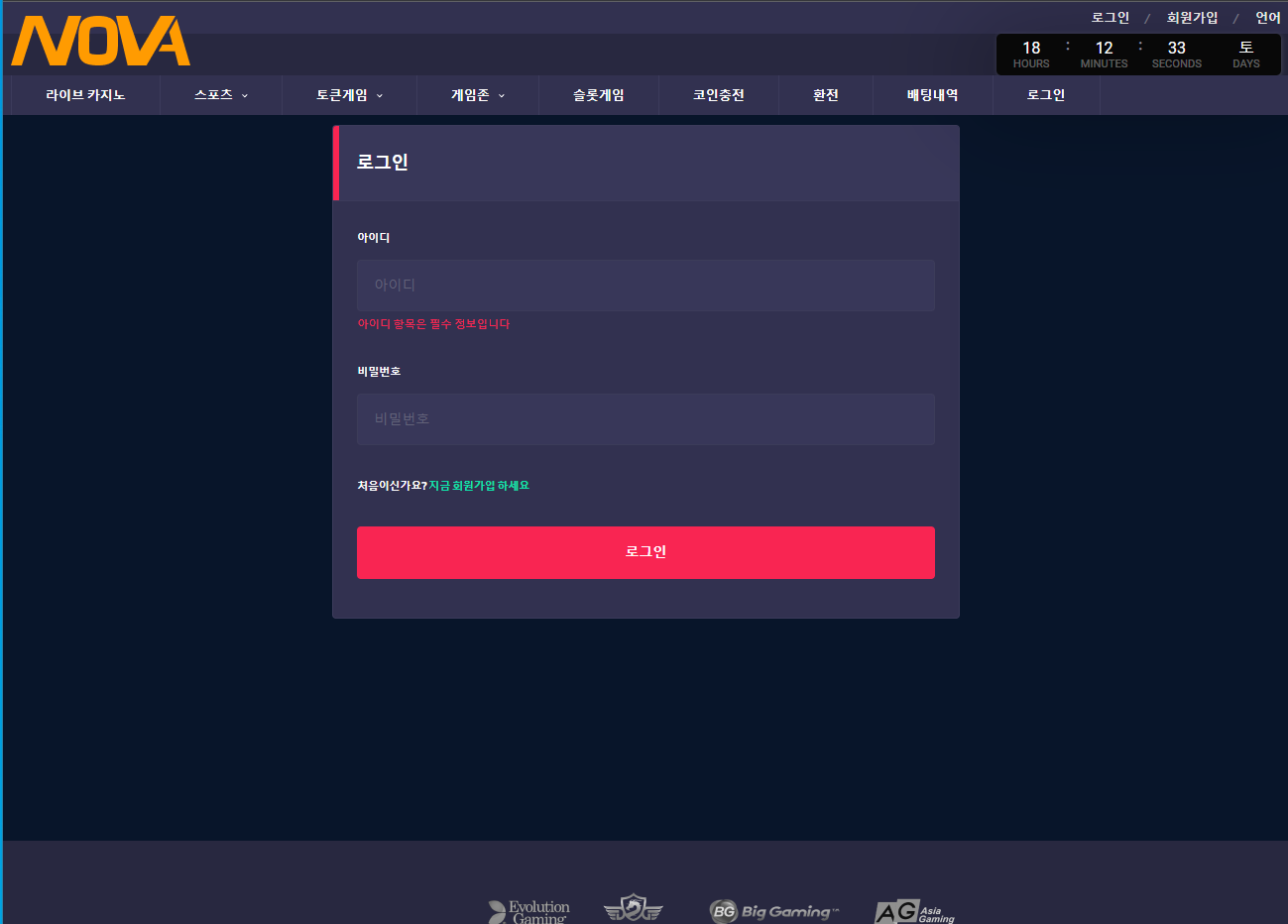Viewport: 1288px width, 924px height.
Task: Expand the 토큰게임 dropdown menu
Action: pos(349,95)
